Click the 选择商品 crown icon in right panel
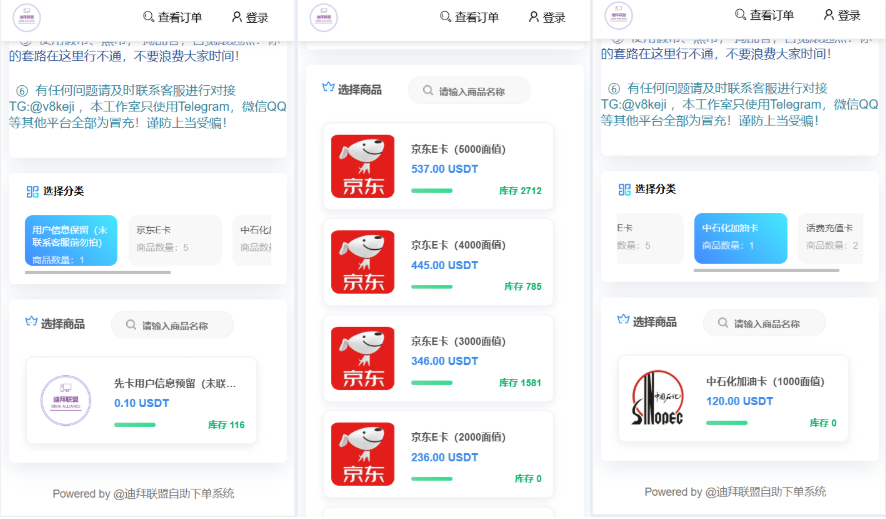The height and width of the screenshot is (519, 886). coord(623,320)
